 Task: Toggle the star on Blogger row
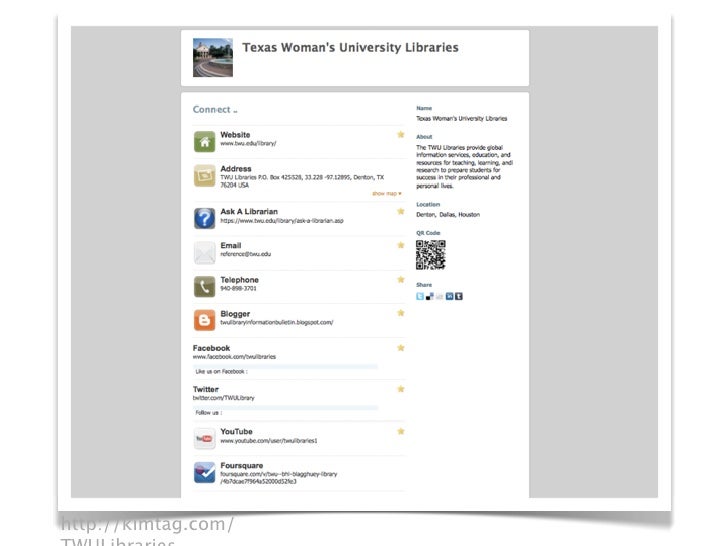tap(401, 313)
